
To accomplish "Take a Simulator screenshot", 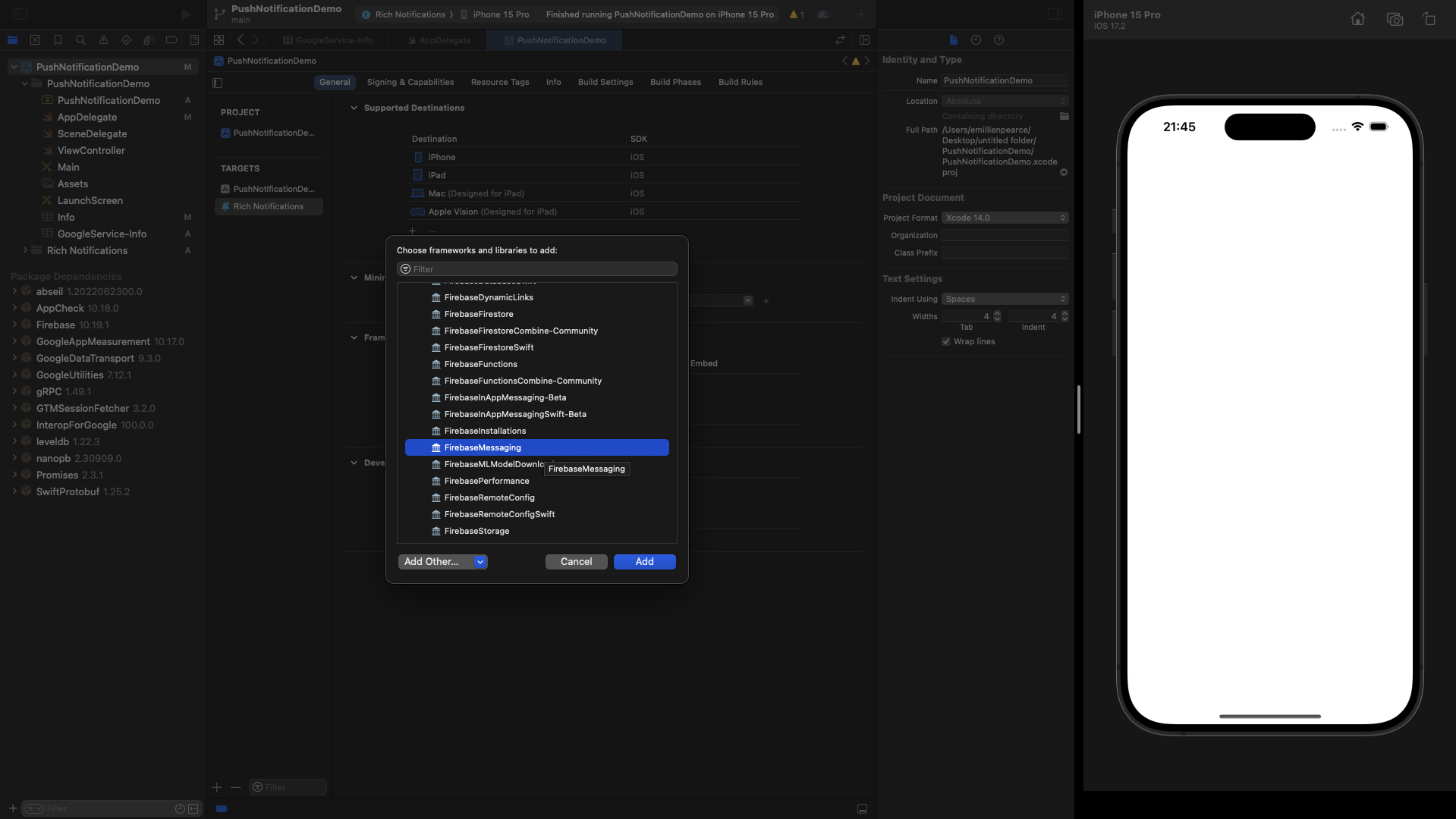I will (1395, 19).
